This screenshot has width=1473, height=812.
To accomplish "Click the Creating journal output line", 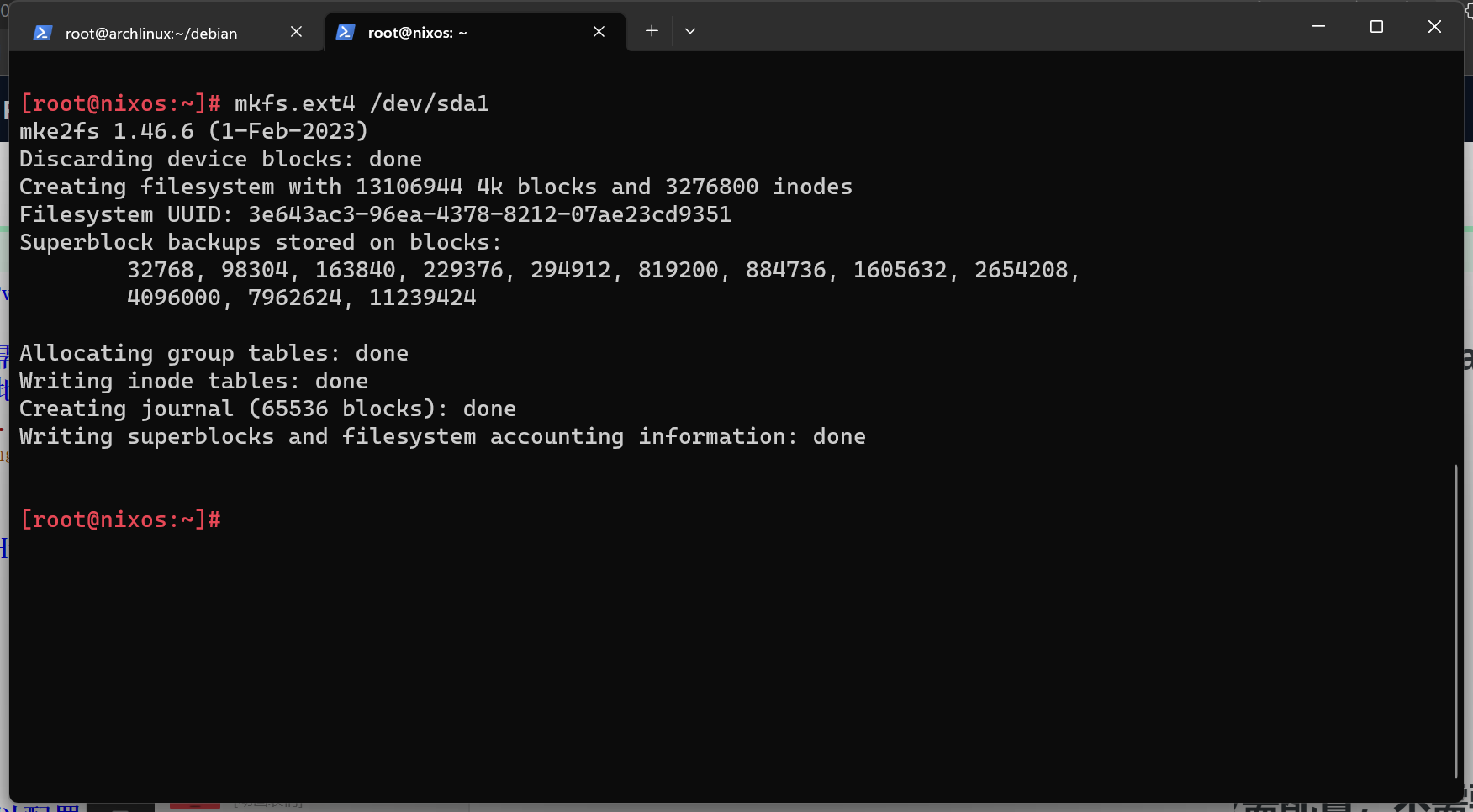I will pos(267,409).
